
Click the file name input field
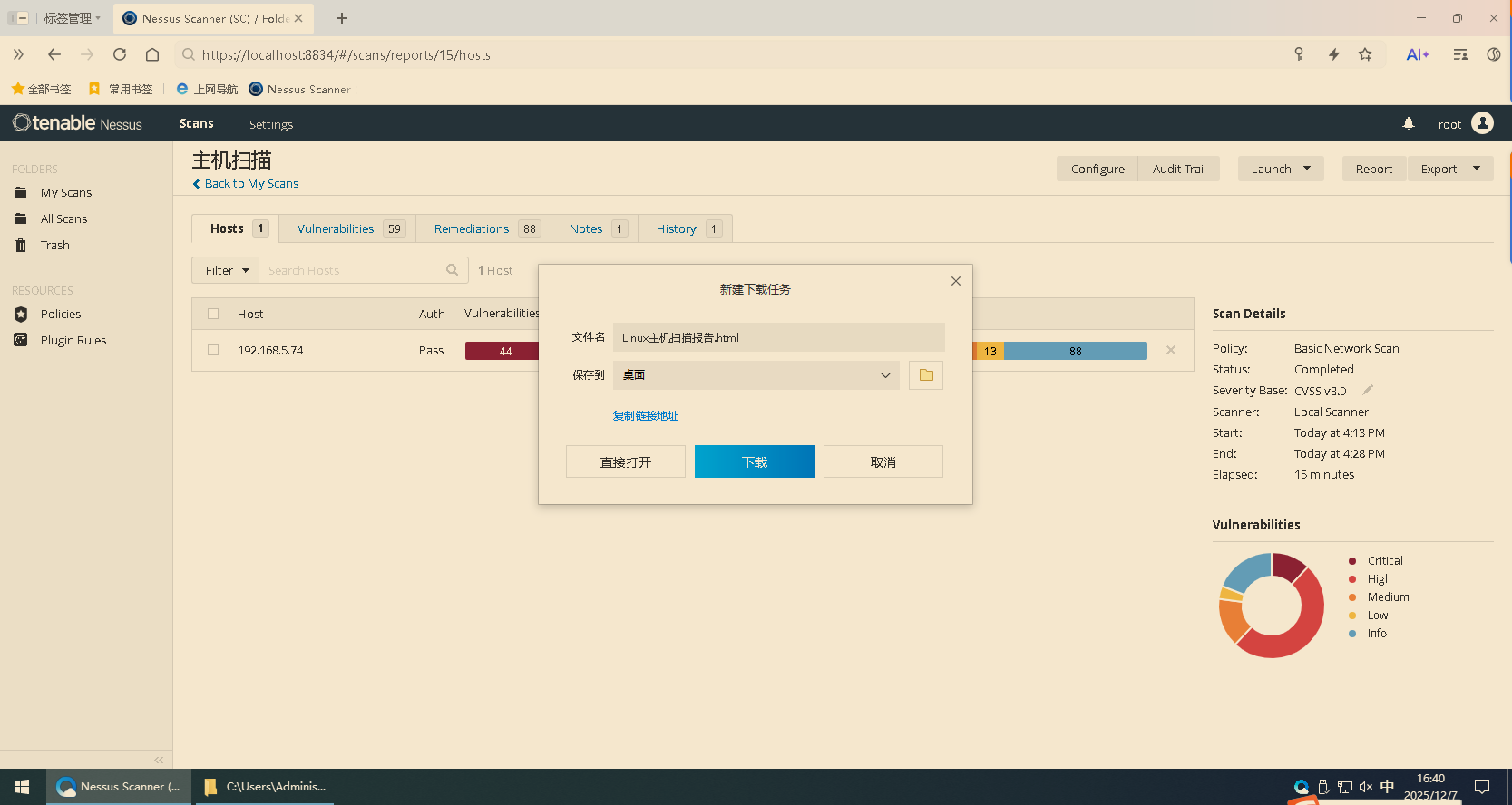click(x=778, y=337)
